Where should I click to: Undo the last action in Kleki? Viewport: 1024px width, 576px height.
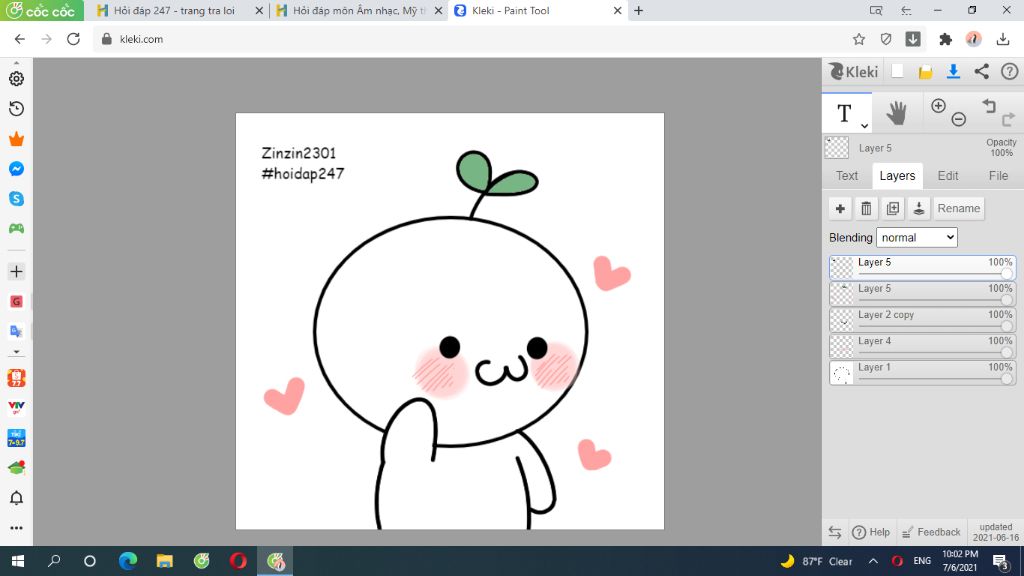pyautogui.click(x=989, y=106)
